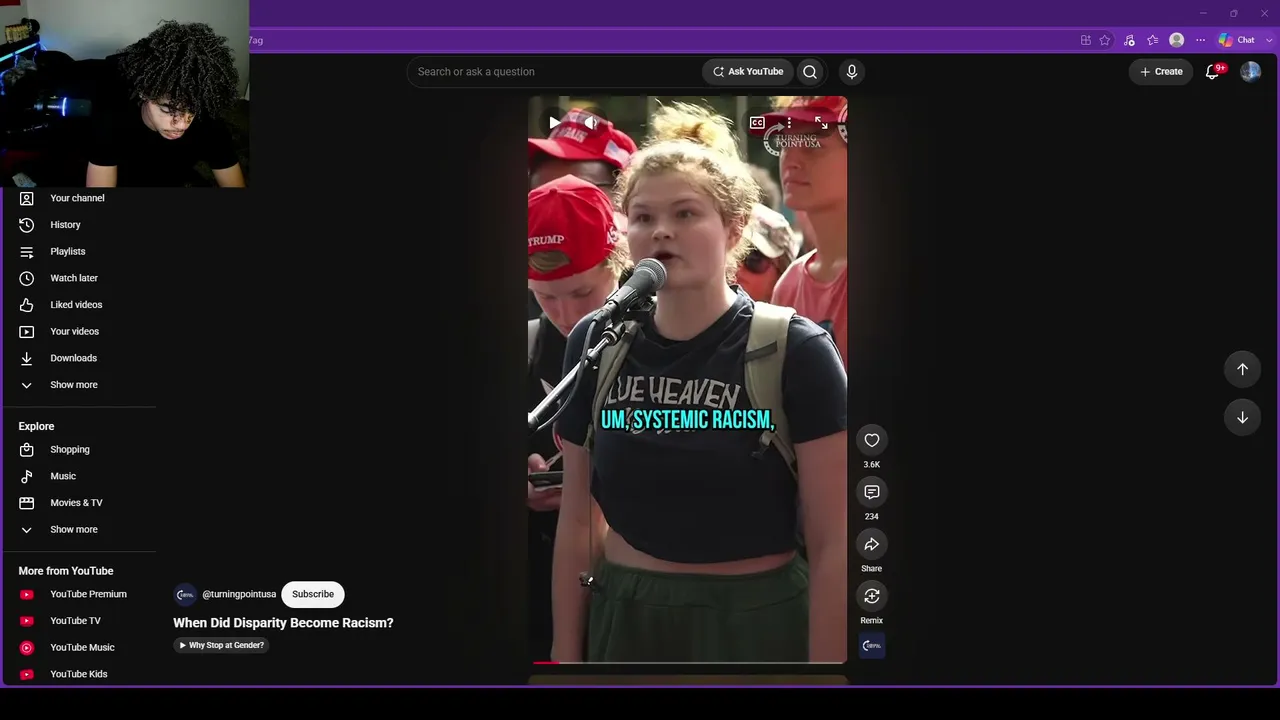Open the Short's three-dot options menu
This screenshot has height=720, width=1280.
pos(789,123)
